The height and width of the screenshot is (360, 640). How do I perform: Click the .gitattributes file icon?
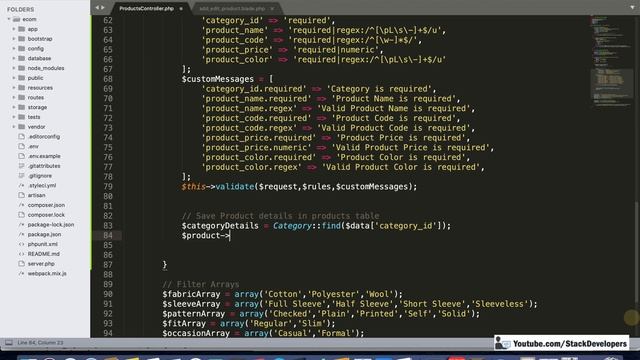coord(22,166)
